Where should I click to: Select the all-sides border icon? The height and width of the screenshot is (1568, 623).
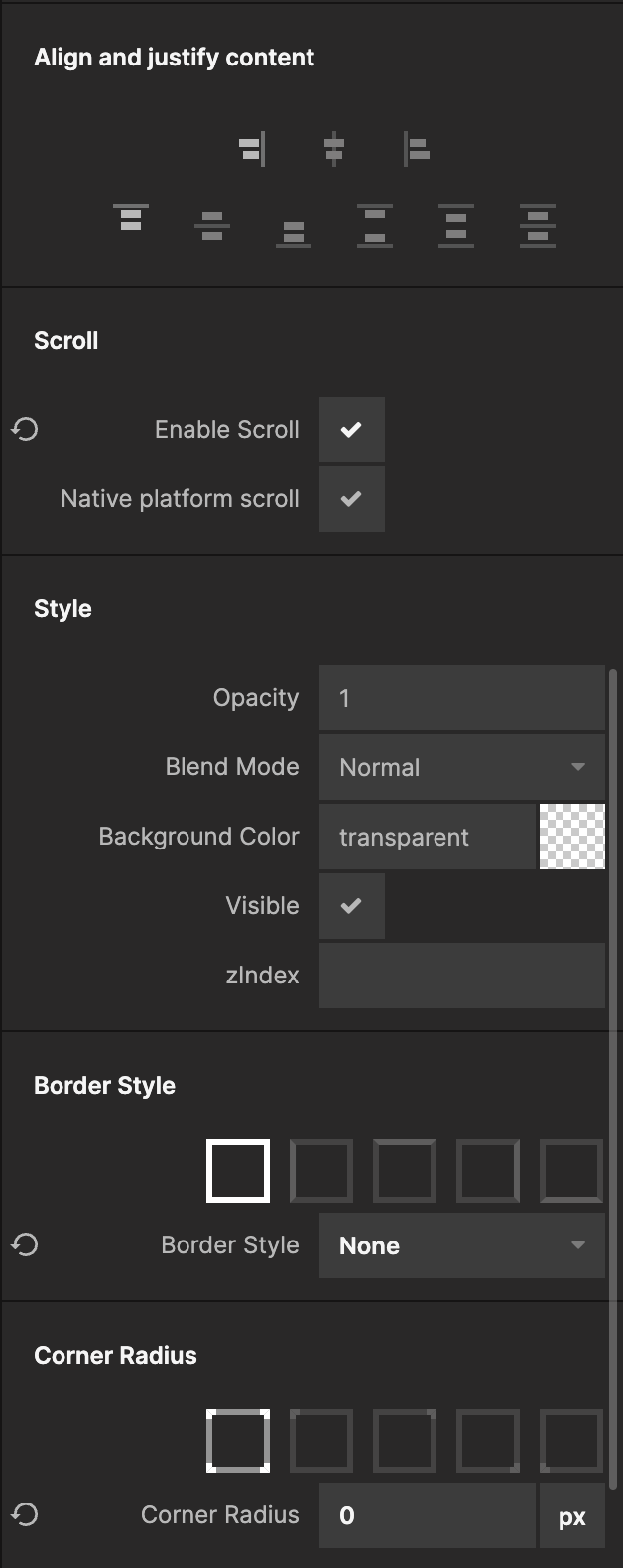click(238, 1171)
